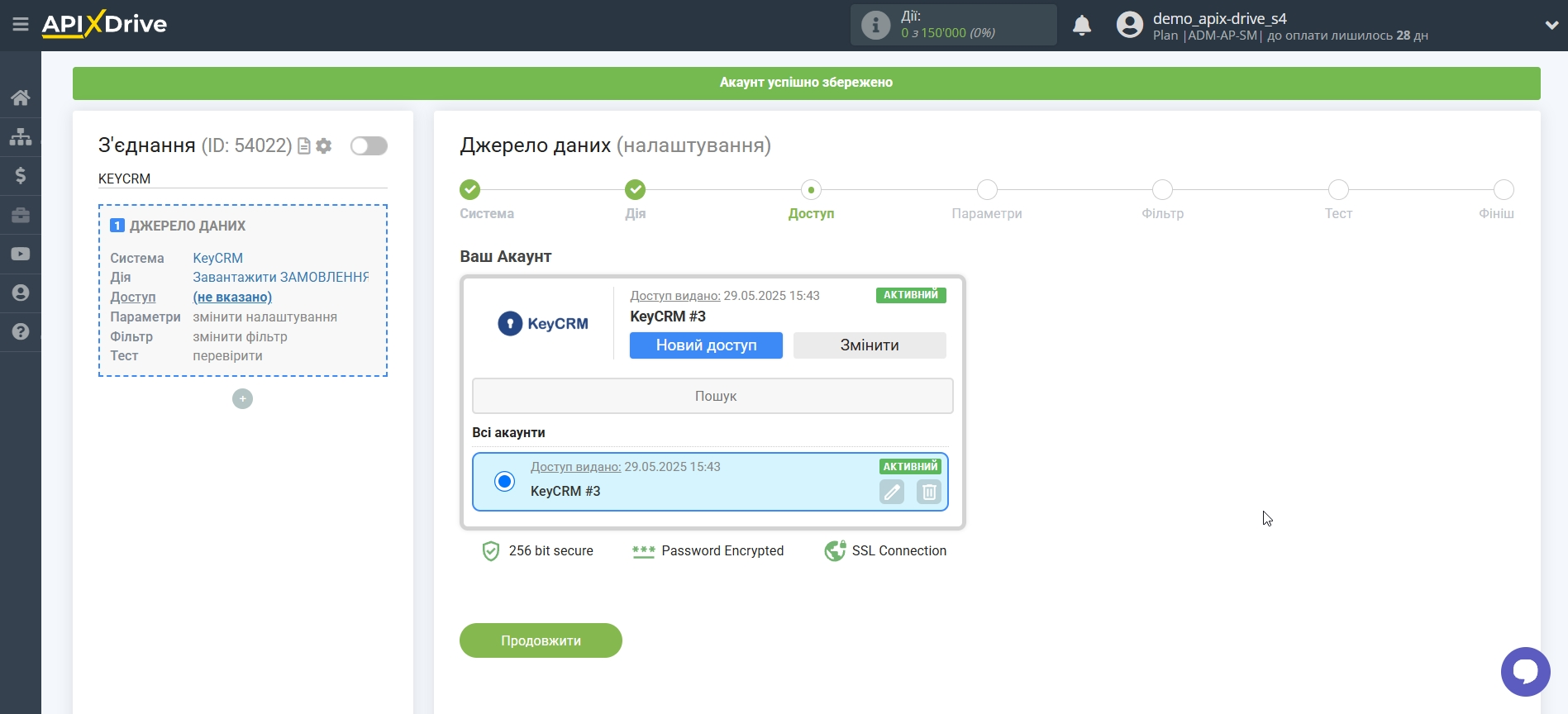The width and height of the screenshot is (1568, 714).
Task: Add a new block with plus icon
Action: coord(242,399)
